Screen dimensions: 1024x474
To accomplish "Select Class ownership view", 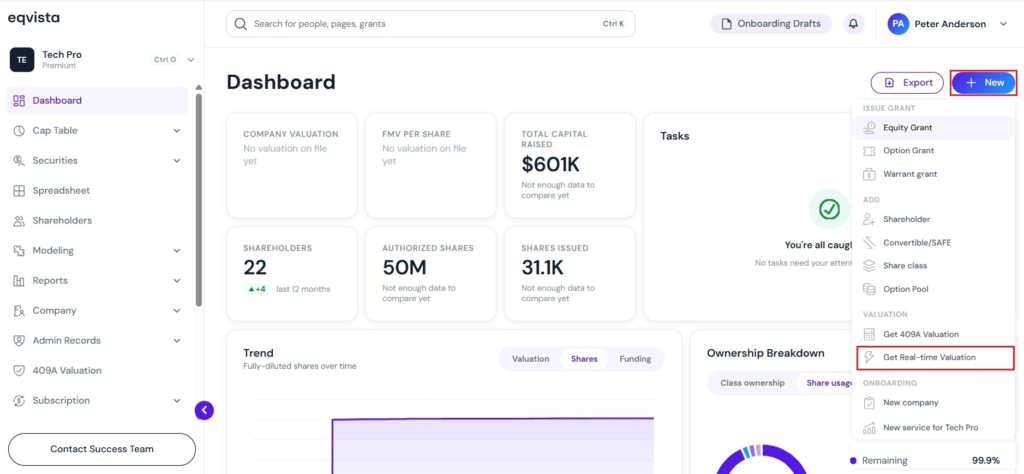I will click(752, 383).
